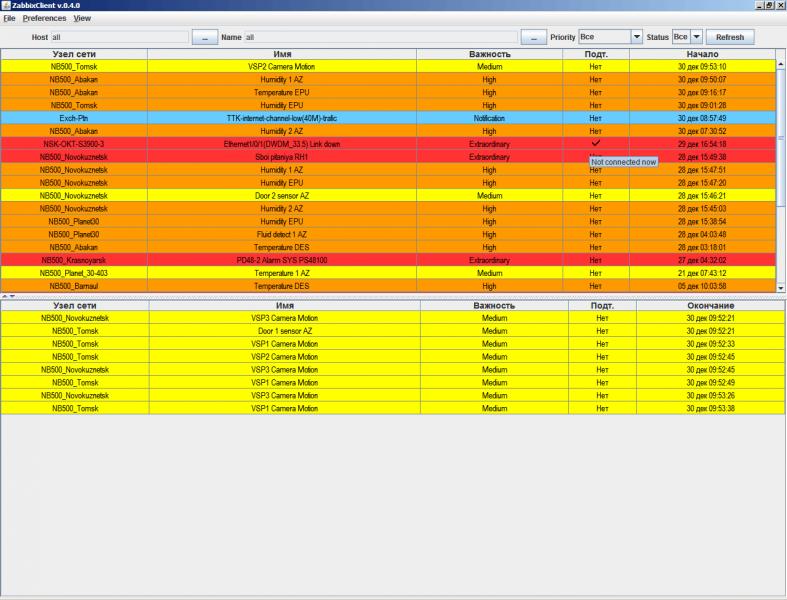Click the browse button next to Name field
787x600 pixels.
click(534, 37)
